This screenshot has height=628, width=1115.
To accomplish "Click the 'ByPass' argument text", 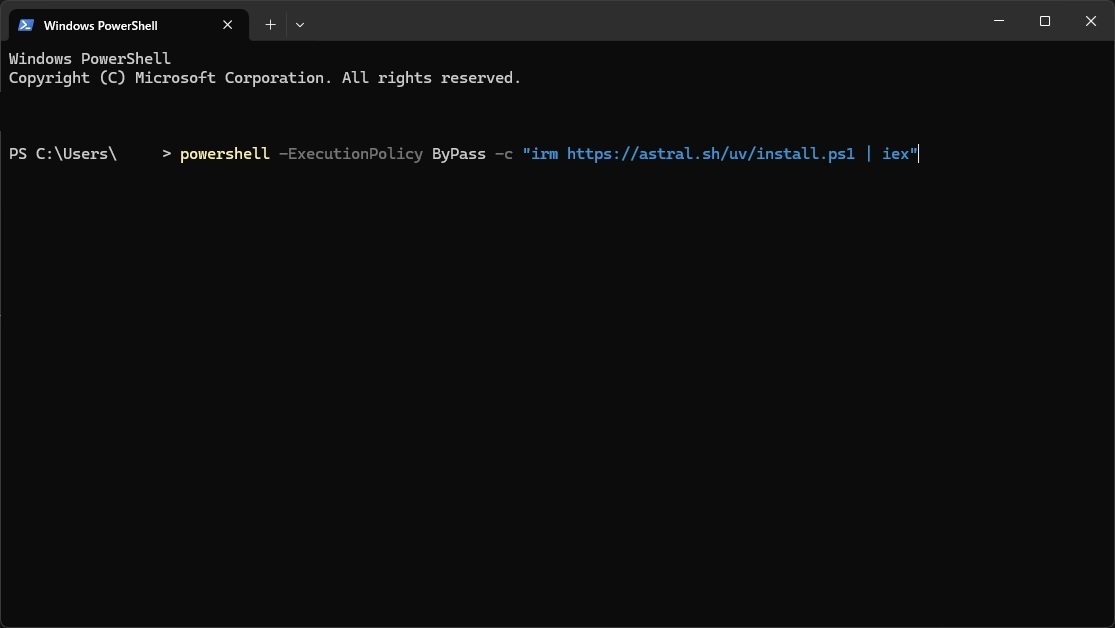I will (x=459, y=154).
